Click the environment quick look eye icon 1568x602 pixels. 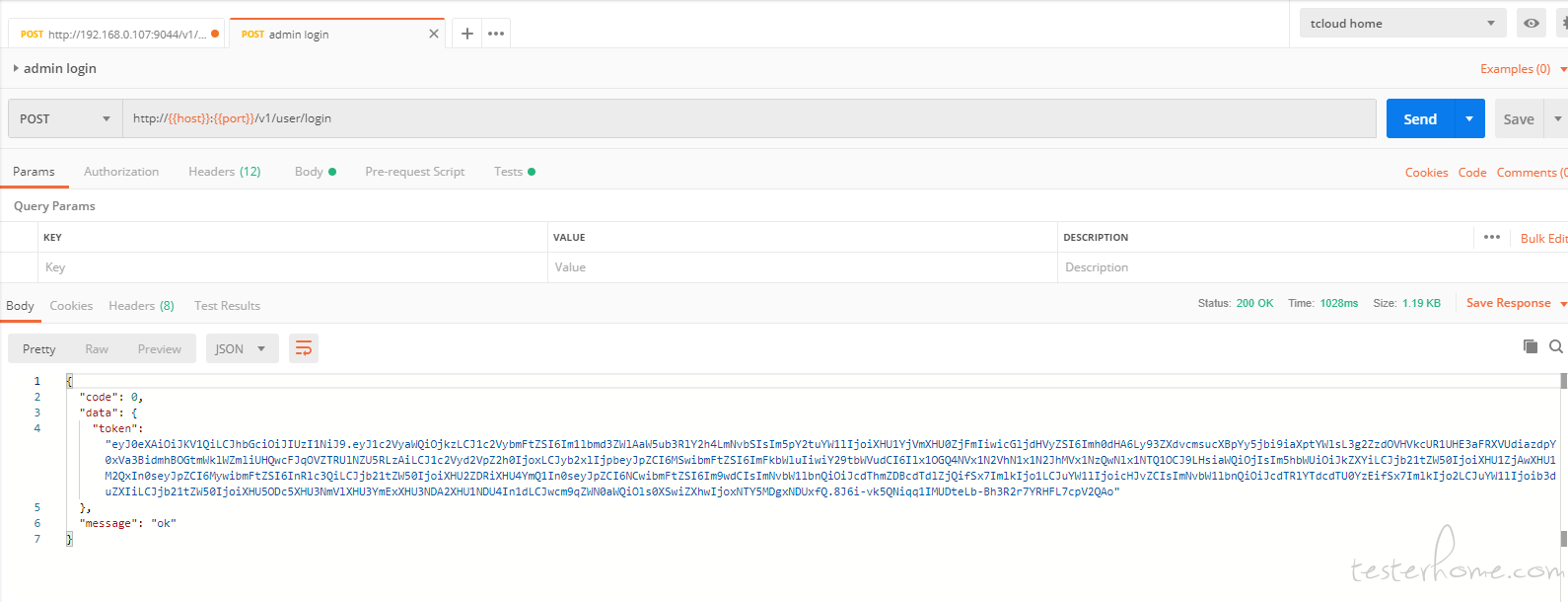[x=1532, y=24]
